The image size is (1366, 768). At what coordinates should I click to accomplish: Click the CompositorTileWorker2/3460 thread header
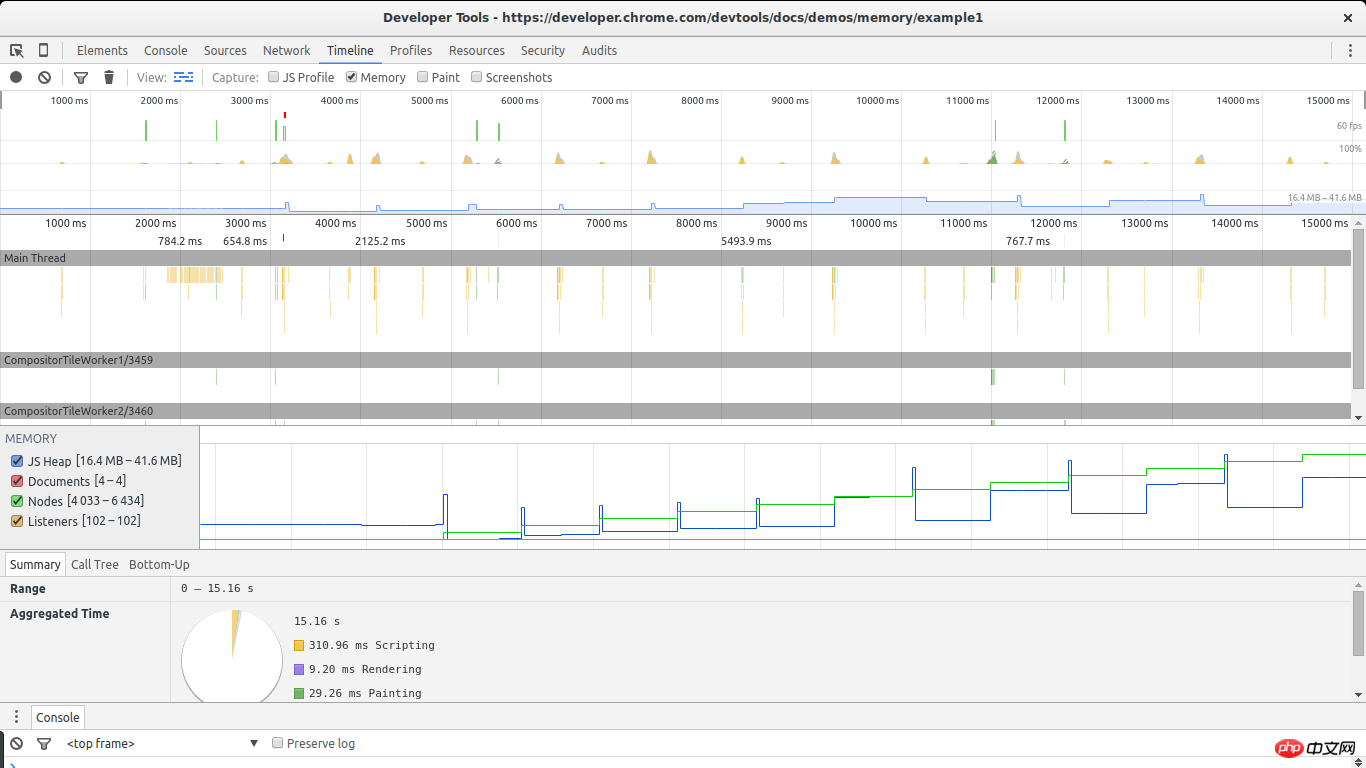[x=676, y=411]
